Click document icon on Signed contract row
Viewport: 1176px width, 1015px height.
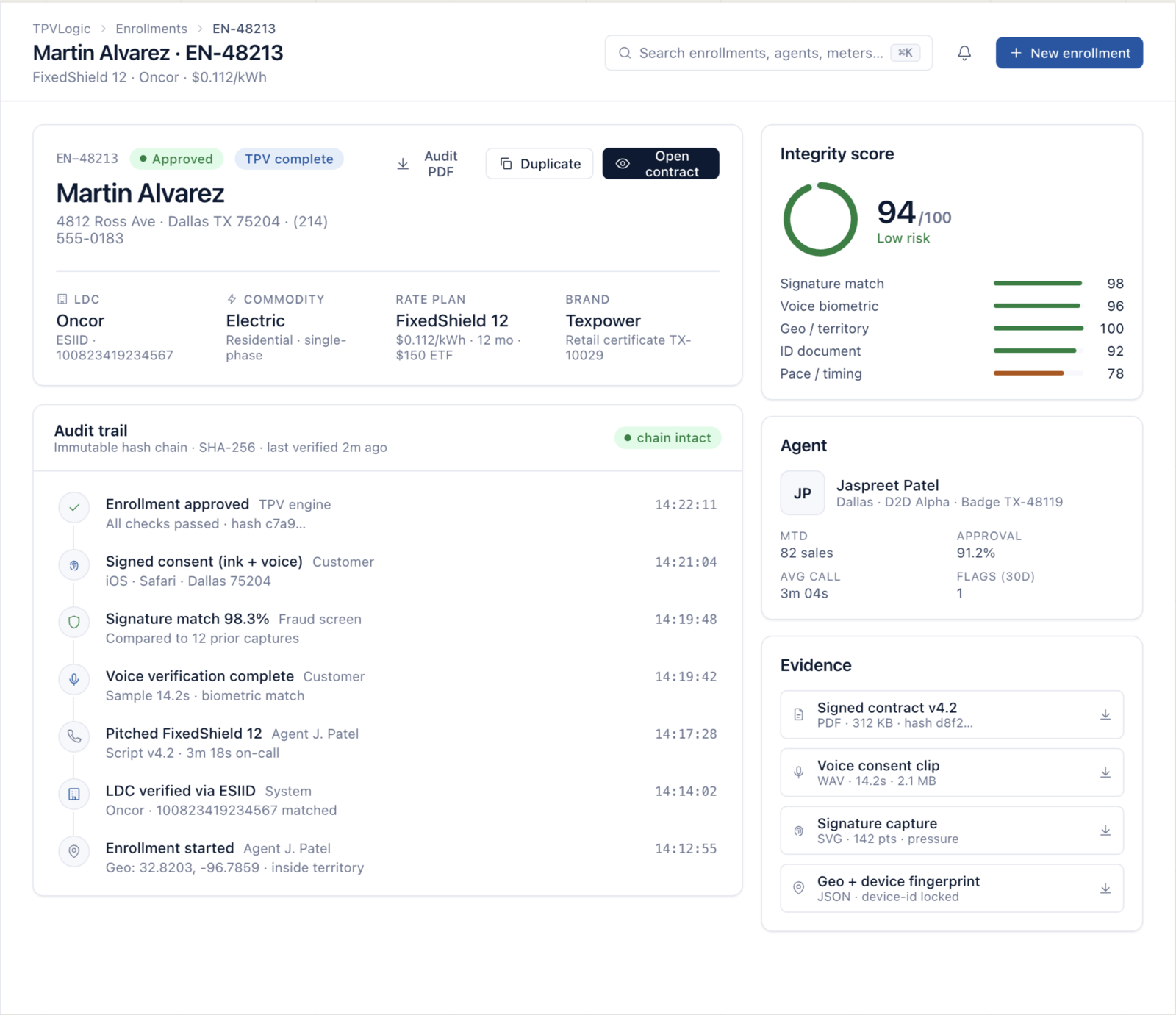[799, 714]
